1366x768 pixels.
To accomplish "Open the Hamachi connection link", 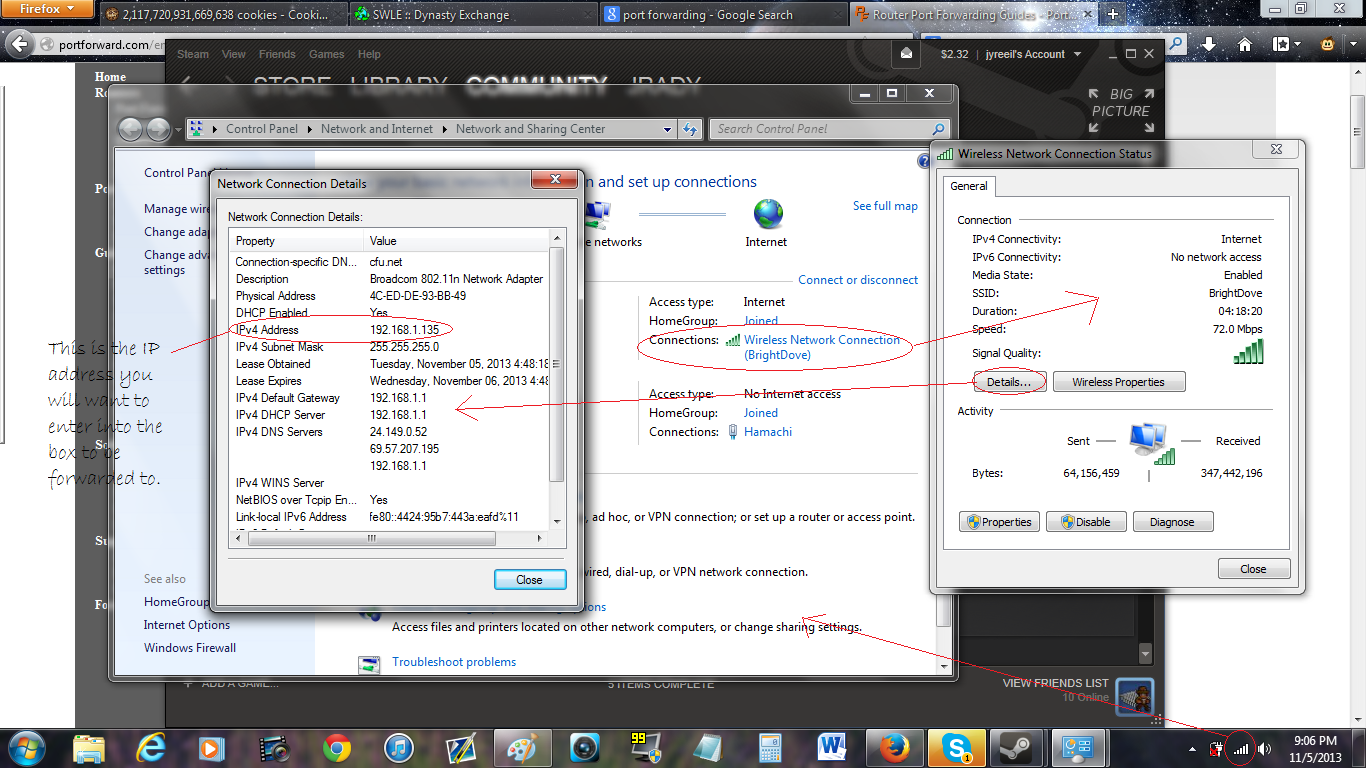I will coord(768,432).
